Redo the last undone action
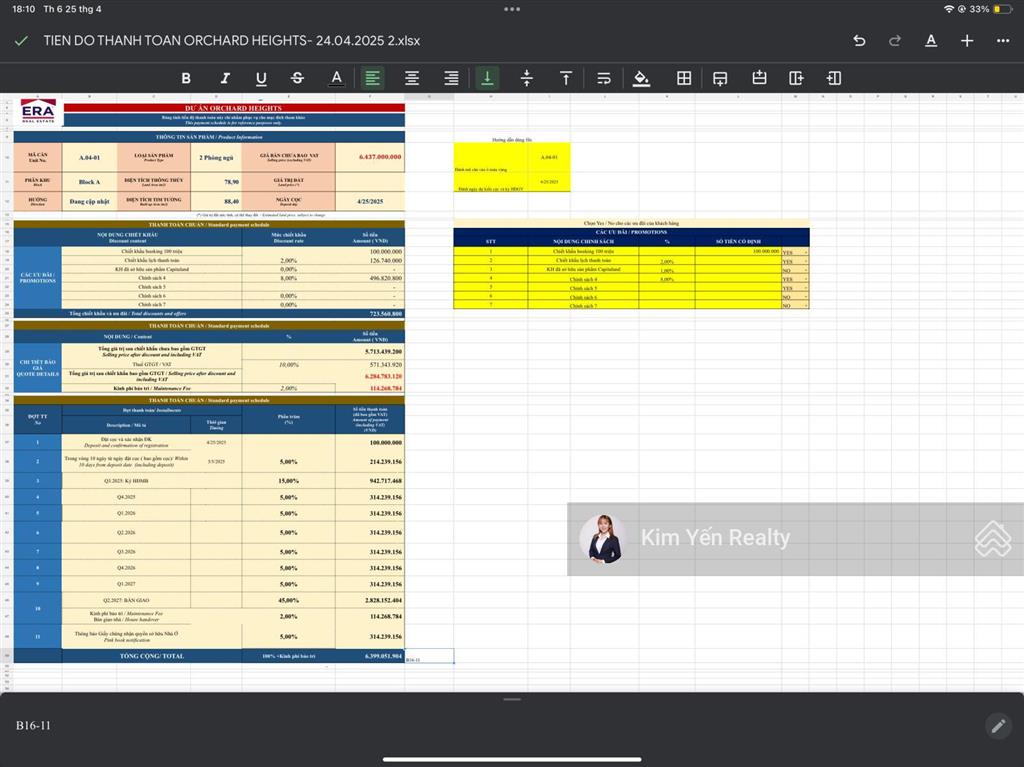Screen dimensions: 1024x767 895,41
